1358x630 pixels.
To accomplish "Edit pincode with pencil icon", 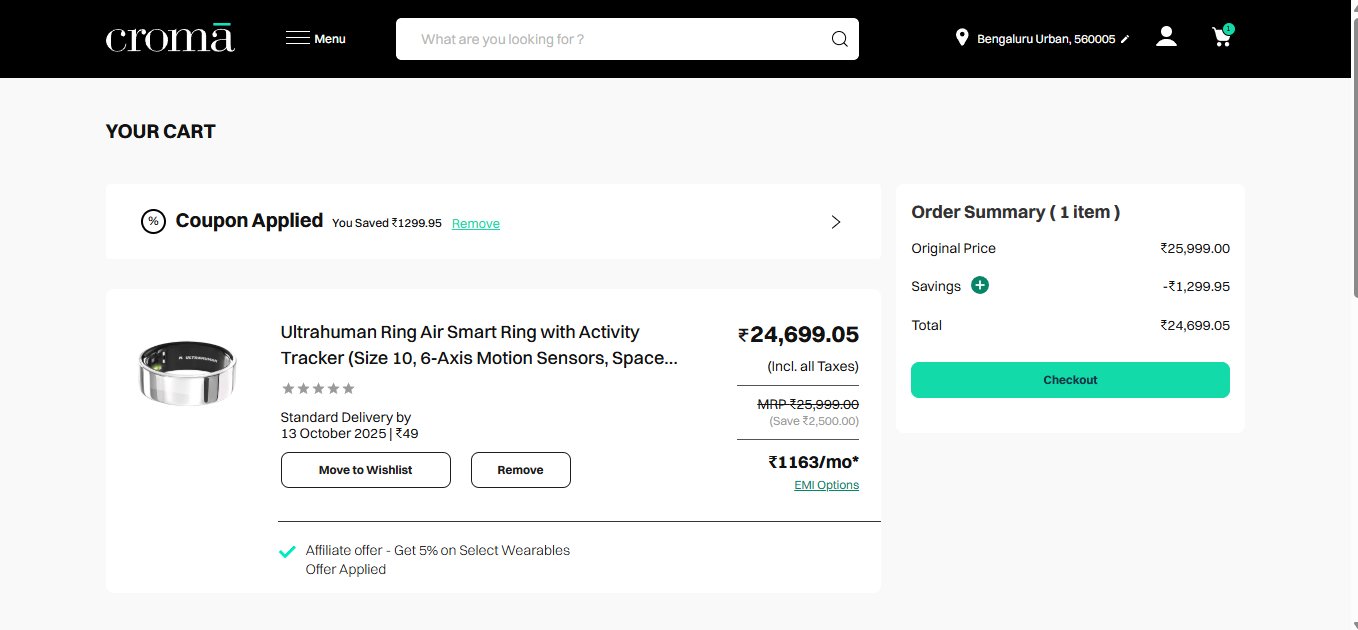I will (x=1125, y=39).
